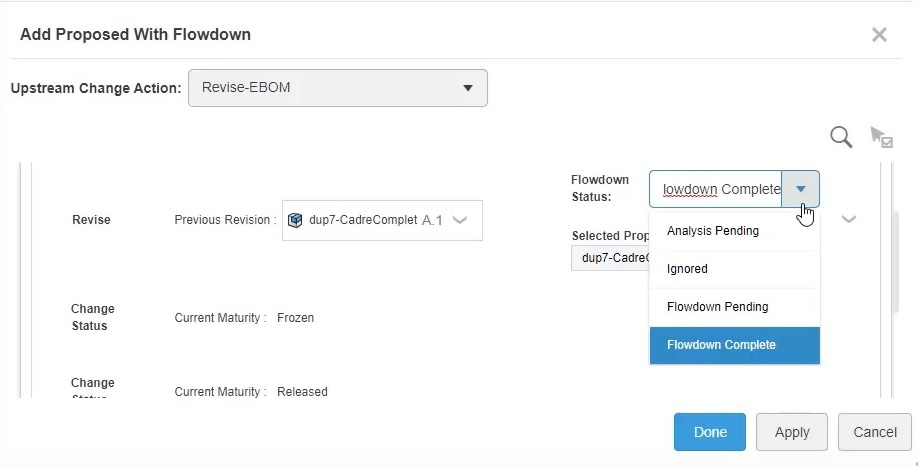The image size is (919, 466).
Task: Expand the Previous Revision dropdown
Action: pos(460,220)
